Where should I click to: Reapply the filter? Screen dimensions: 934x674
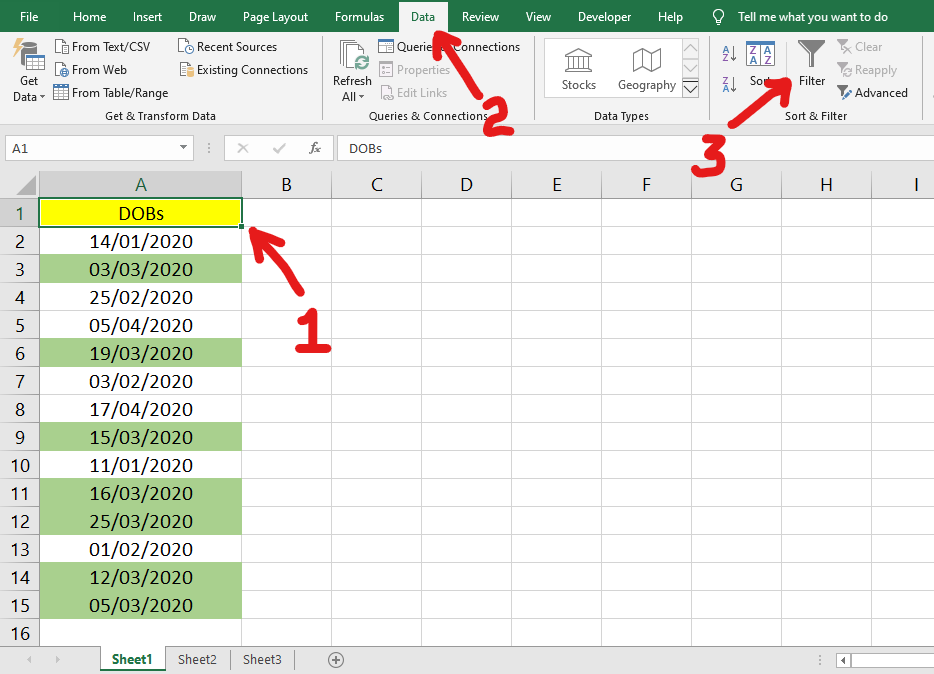coord(867,70)
